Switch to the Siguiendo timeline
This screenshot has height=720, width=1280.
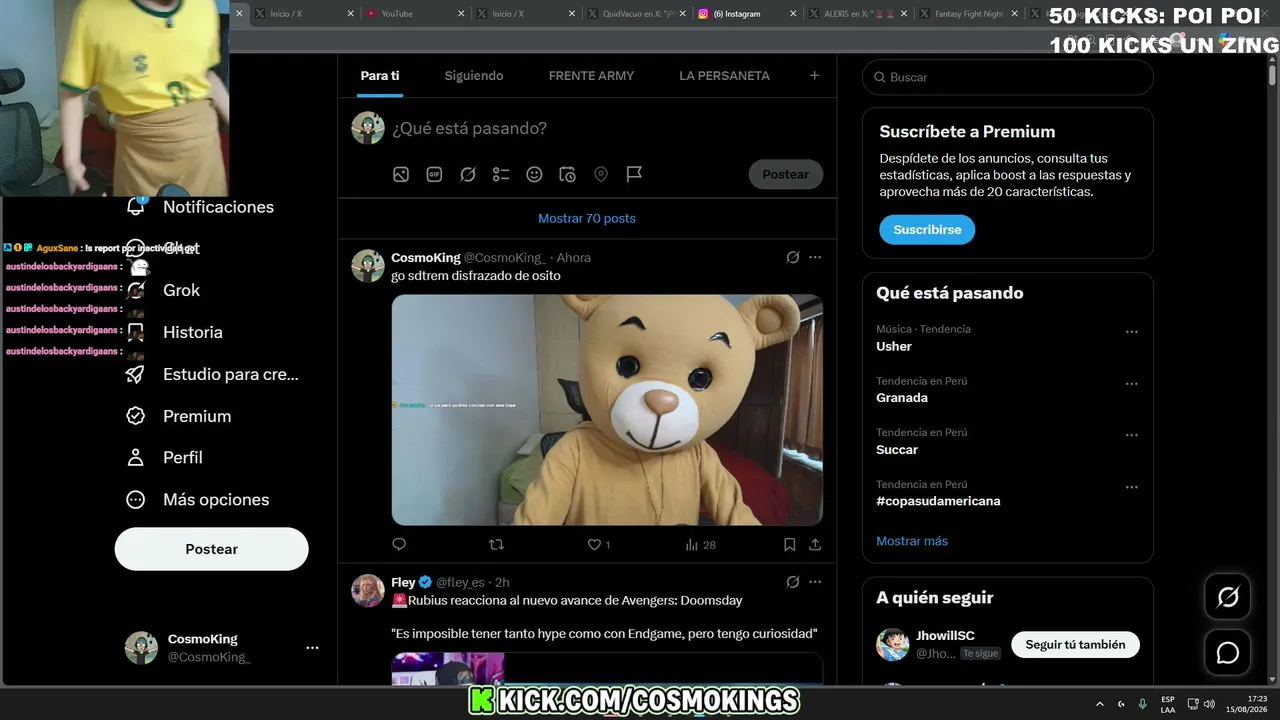click(474, 75)
